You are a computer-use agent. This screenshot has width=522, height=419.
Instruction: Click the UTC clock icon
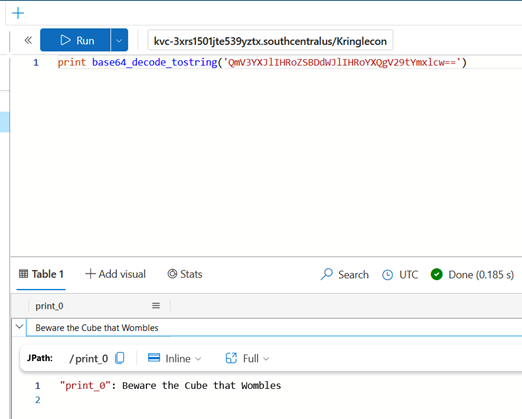point(387,275)
